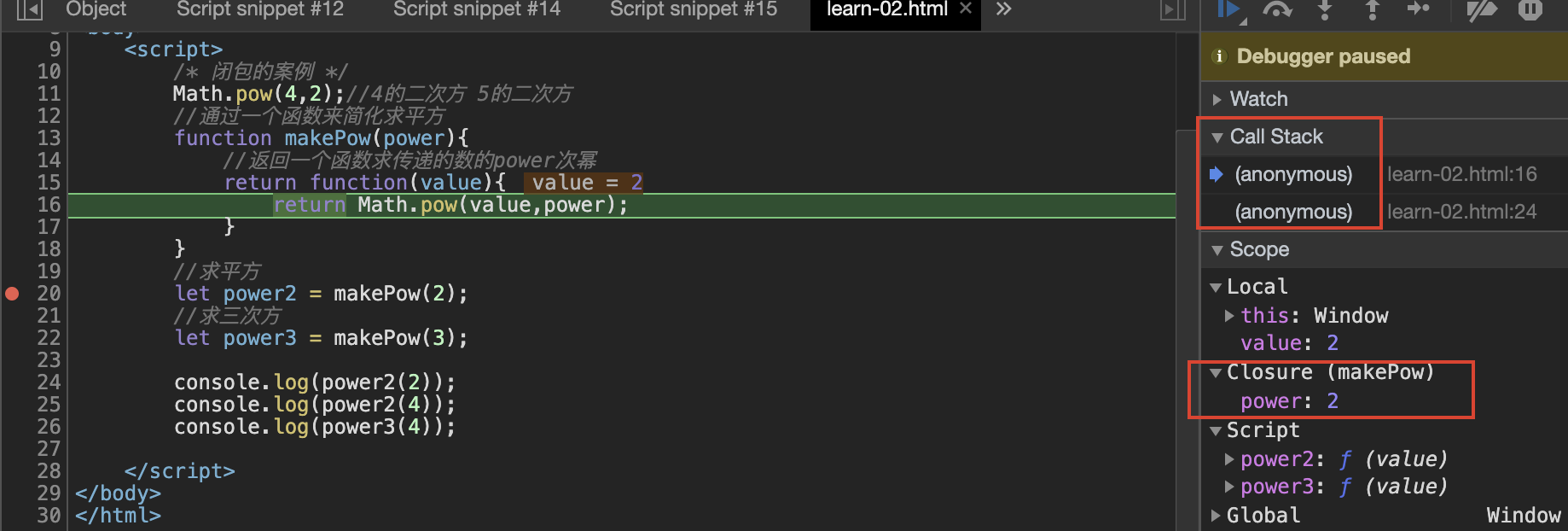This screenshot has height=531, width=1568.
Task: Close the learn-02.html tab
Action: pos(966,9)
